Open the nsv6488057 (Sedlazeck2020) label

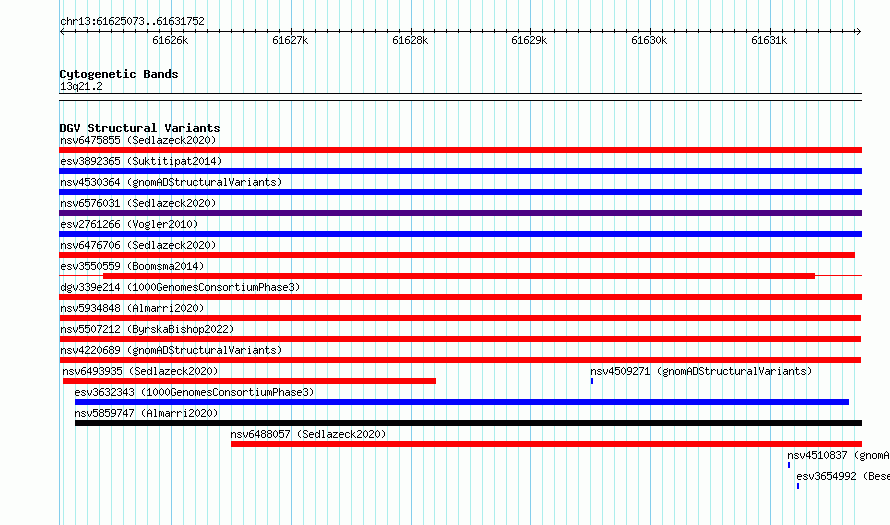308,434
